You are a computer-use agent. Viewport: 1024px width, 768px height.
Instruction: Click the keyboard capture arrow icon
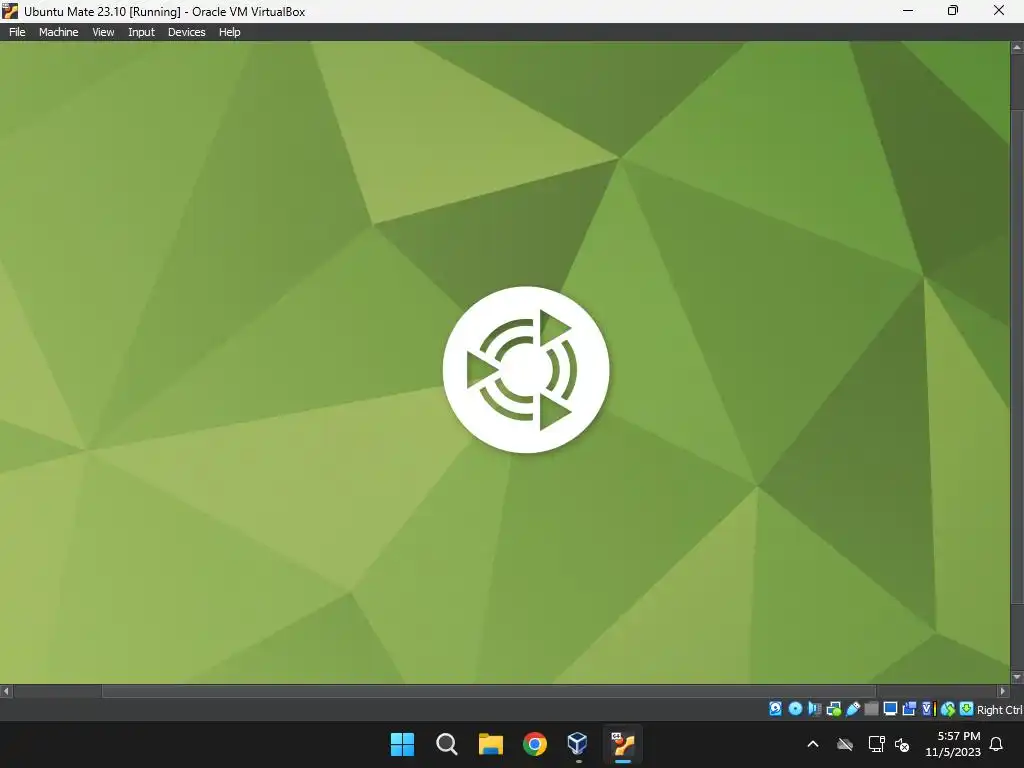(967, 709)
